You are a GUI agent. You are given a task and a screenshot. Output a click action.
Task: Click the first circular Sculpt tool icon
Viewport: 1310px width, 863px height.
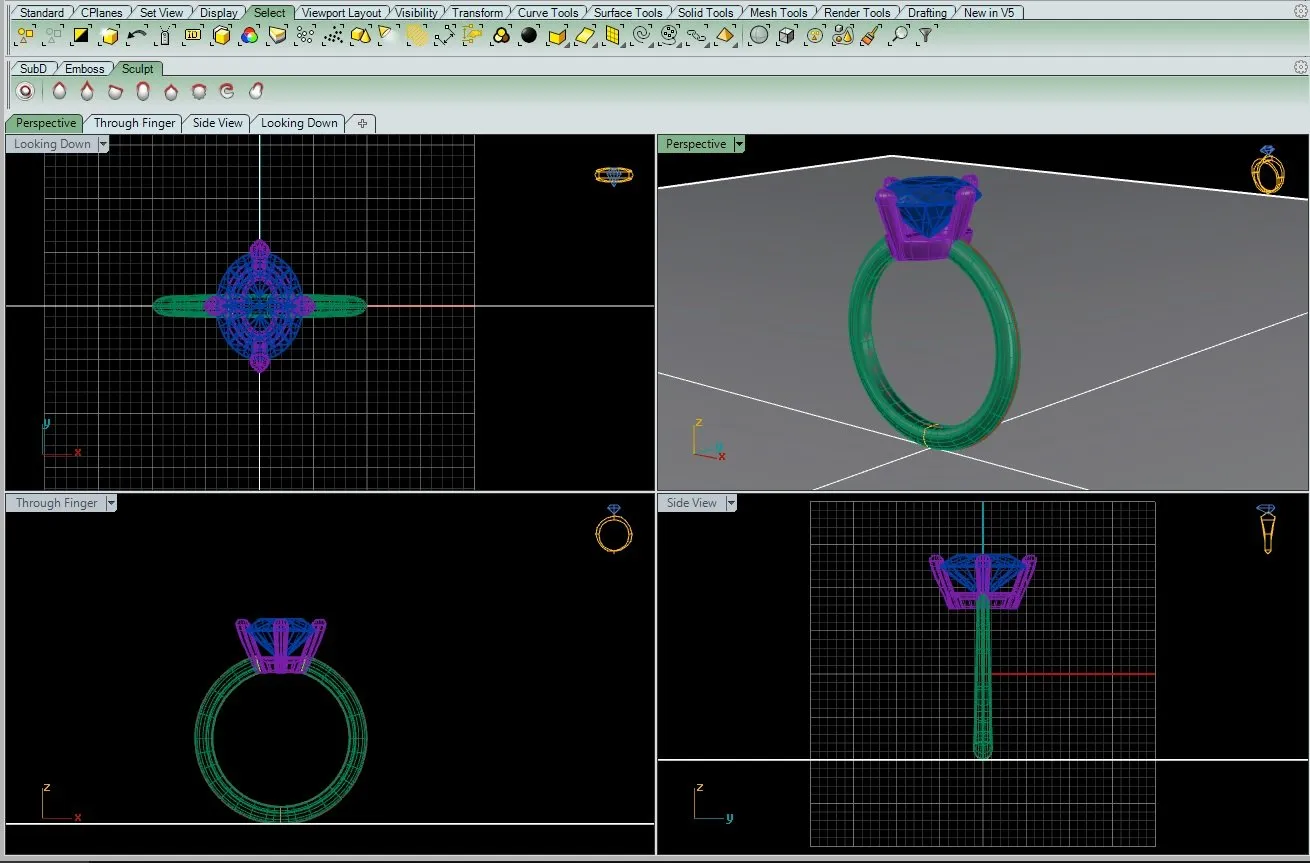point(25,91)
